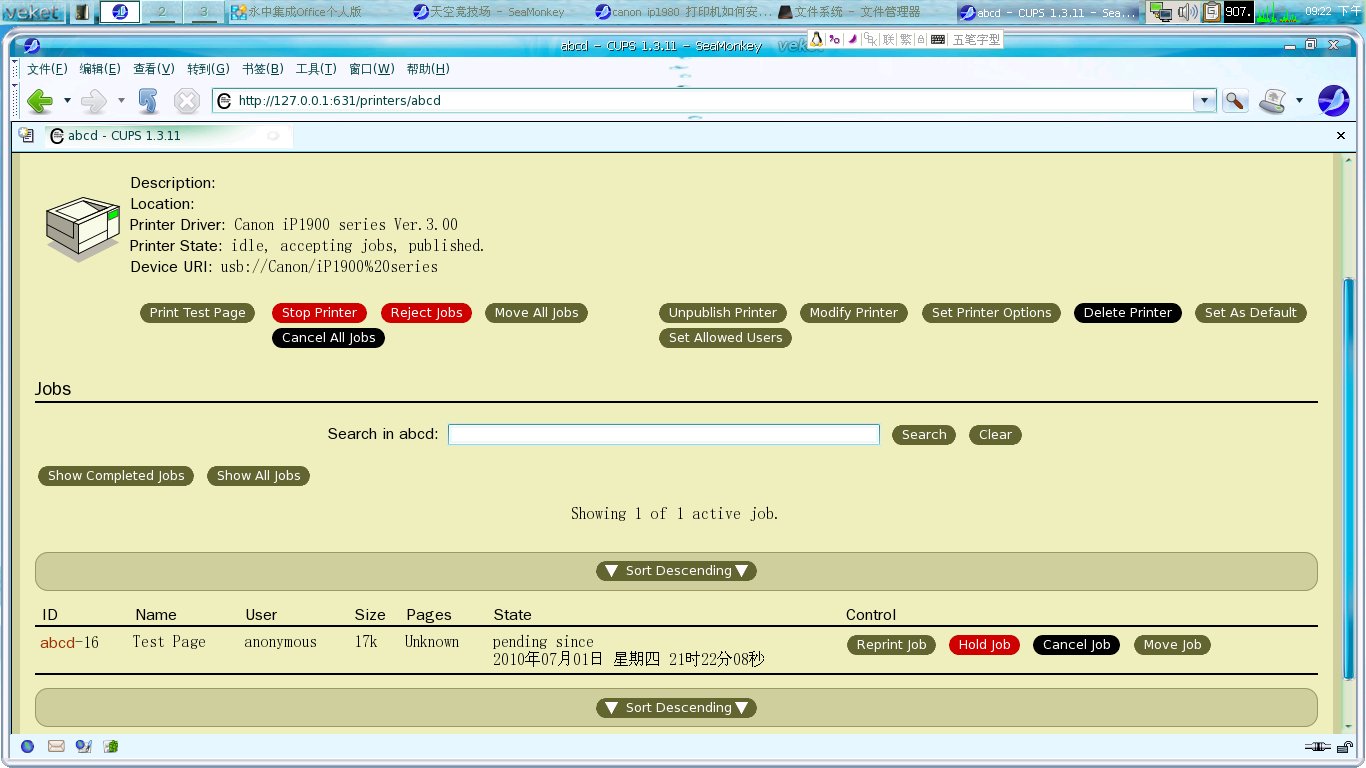The width and height of the screenshot is (1366, 768).
Task: Click the Show Completed Jobs button
Action: 116,476
